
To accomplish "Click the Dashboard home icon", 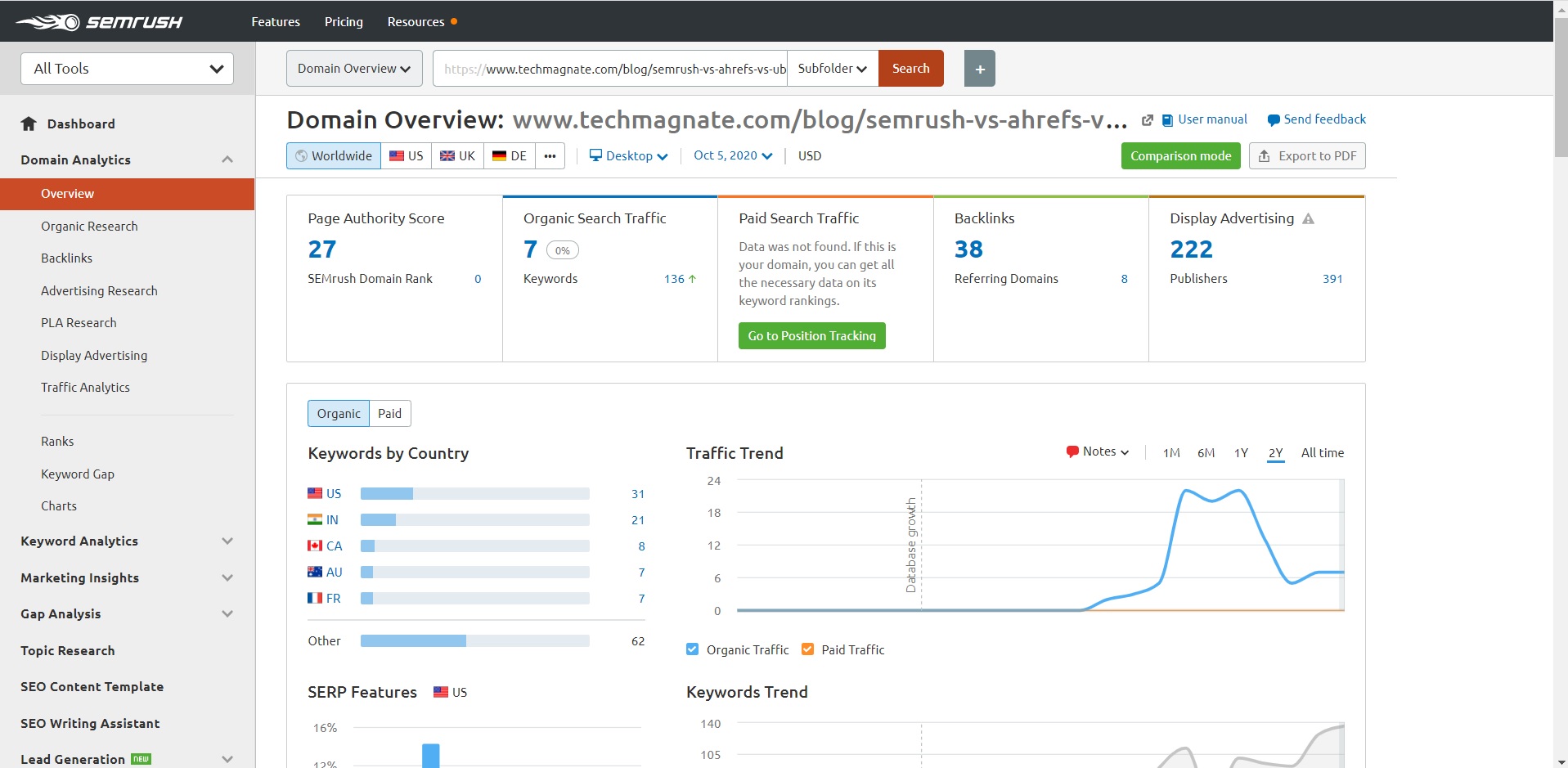I will pos(29,124).
